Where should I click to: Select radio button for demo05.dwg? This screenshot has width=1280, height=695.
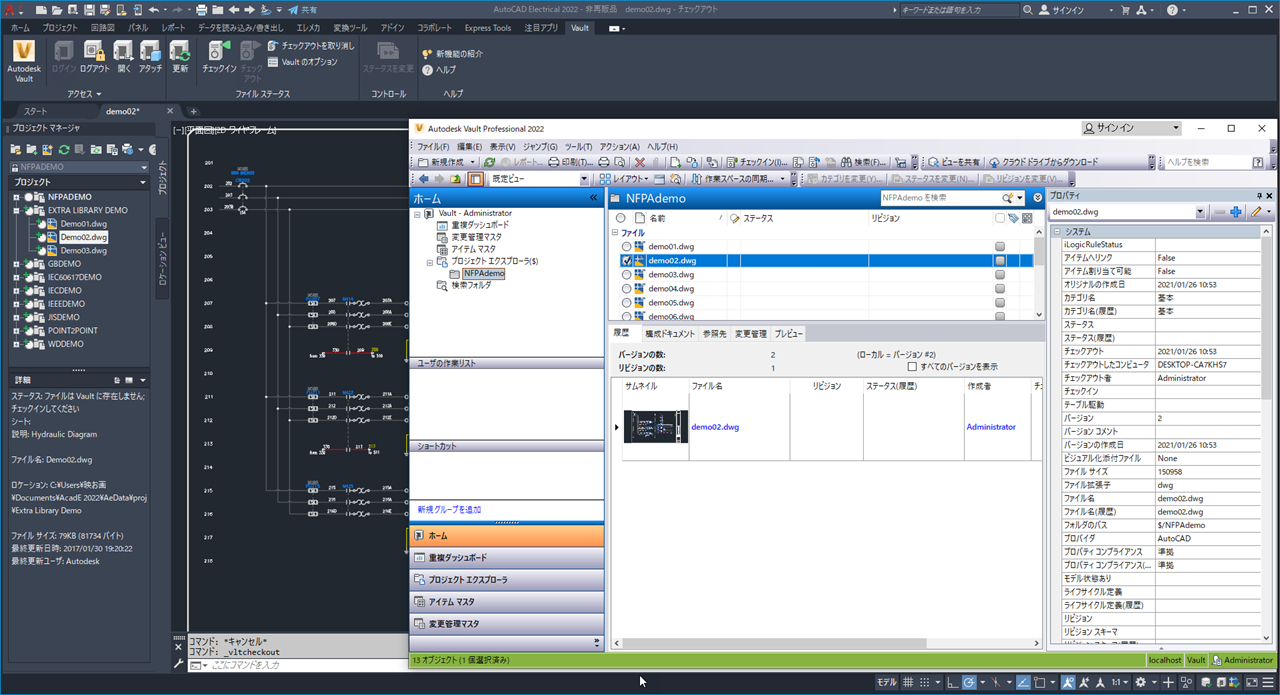tap(627, 302)
